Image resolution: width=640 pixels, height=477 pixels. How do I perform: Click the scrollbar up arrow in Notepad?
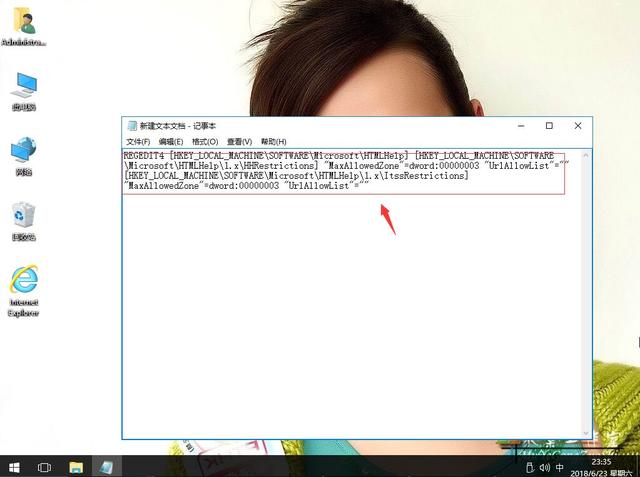click(586, 155)
